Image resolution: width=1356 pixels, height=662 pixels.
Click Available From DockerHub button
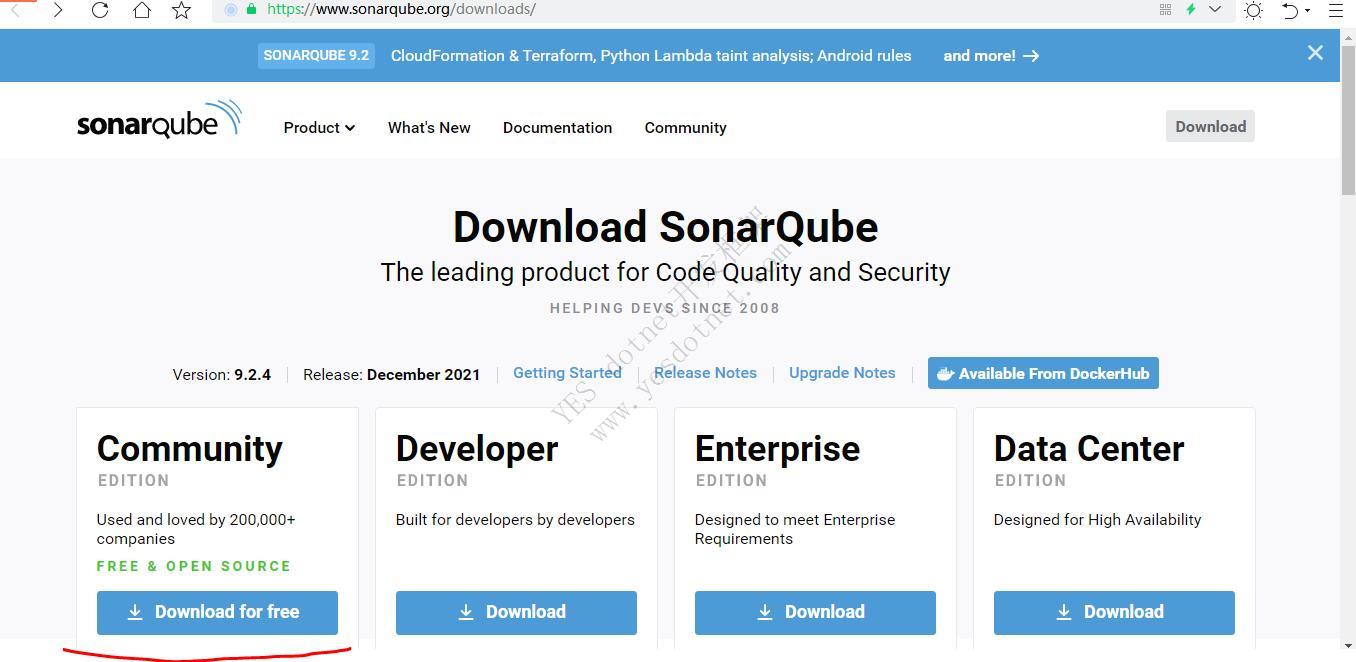pos(1043,373)
